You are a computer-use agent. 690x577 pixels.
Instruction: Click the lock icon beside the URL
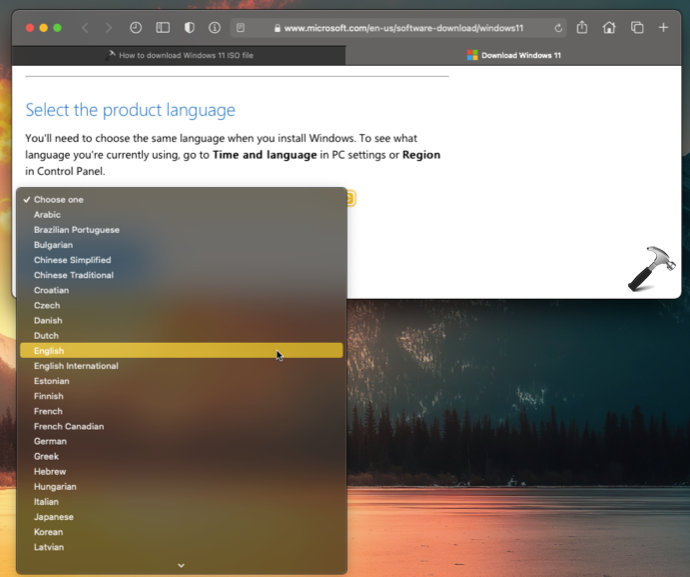tap(277, 28)
